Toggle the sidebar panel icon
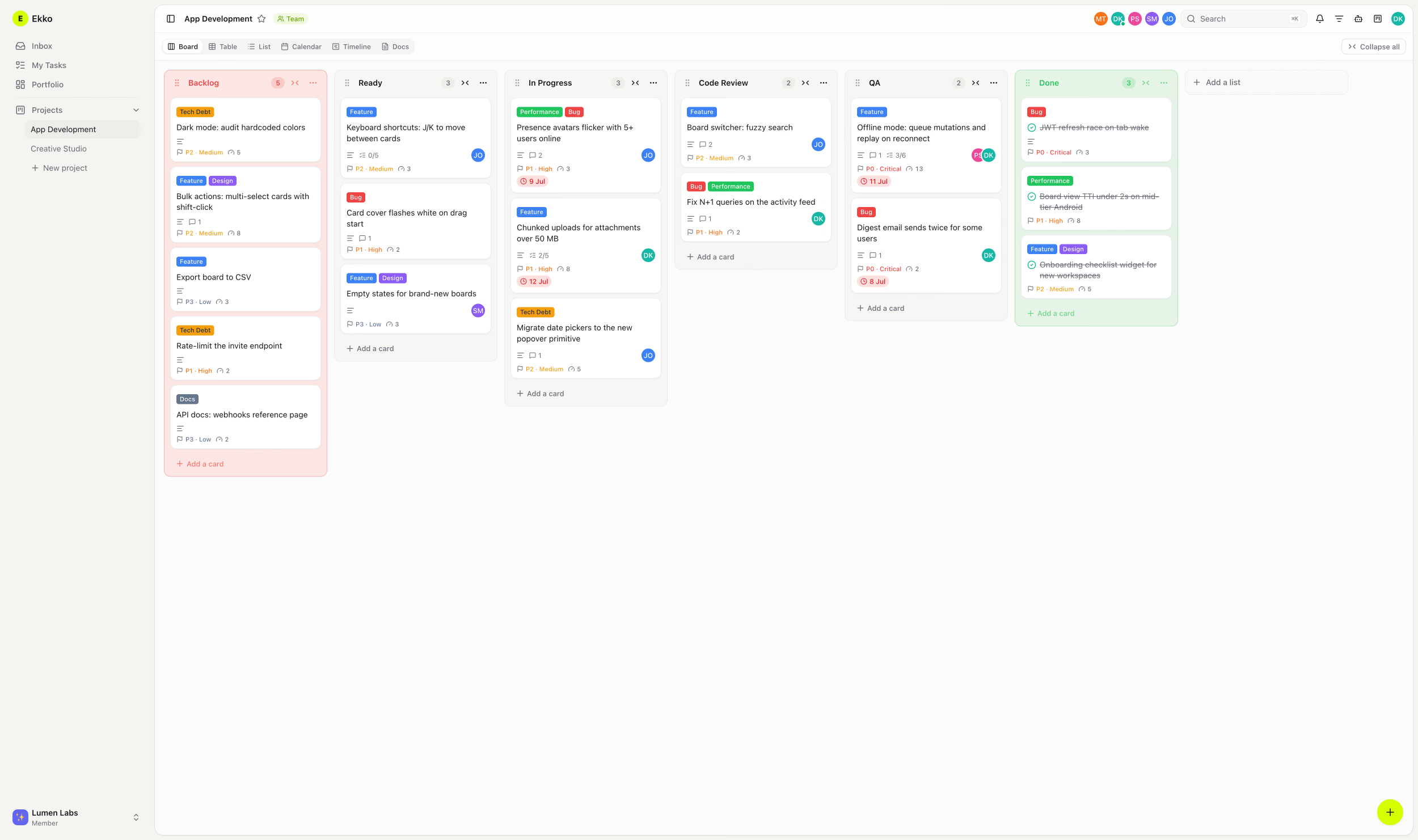Image resolution: width=1418 pixels, height=840 pixels. pyautogui.click(x=171, y=19)
